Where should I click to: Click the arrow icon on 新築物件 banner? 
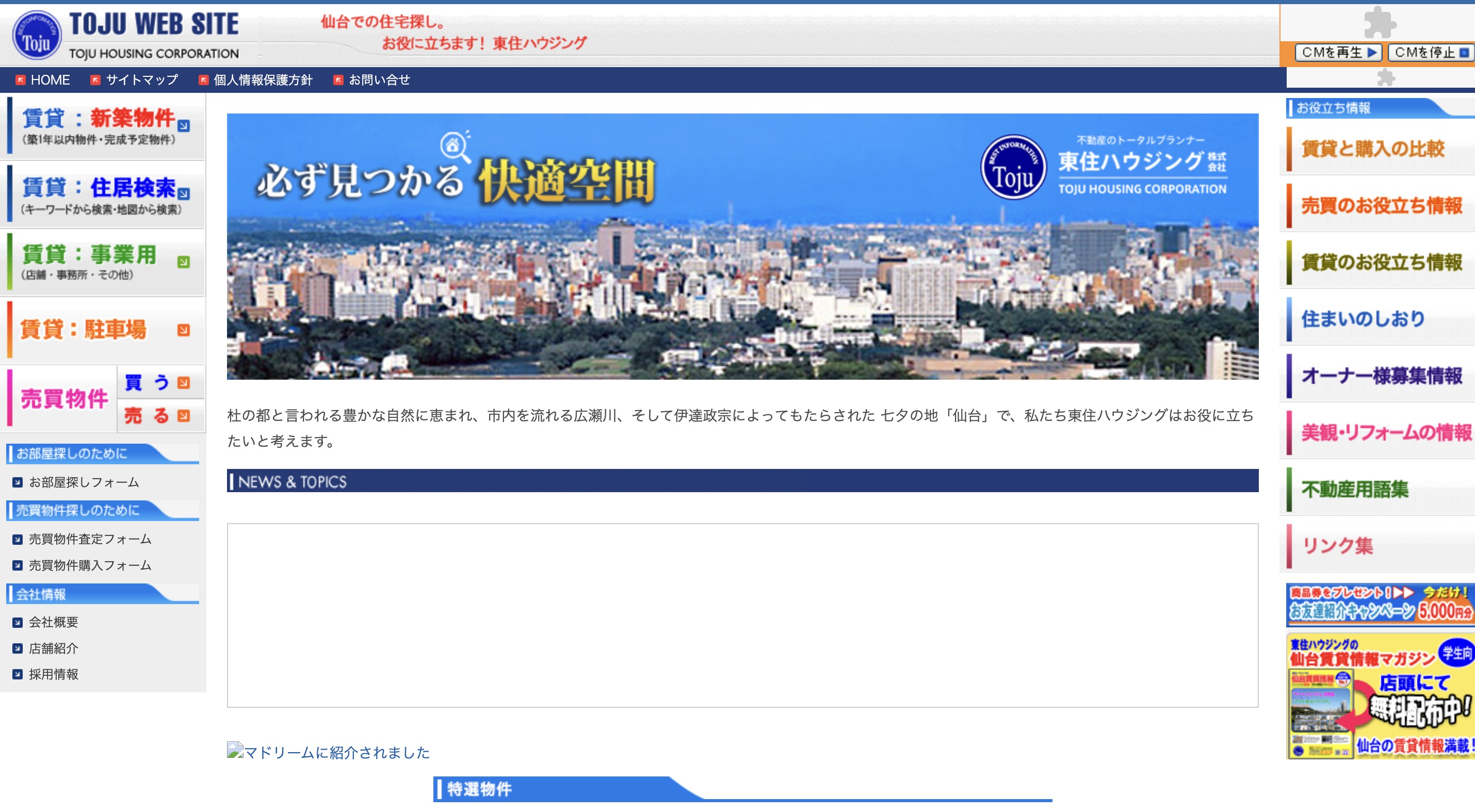tap(183, 126)
